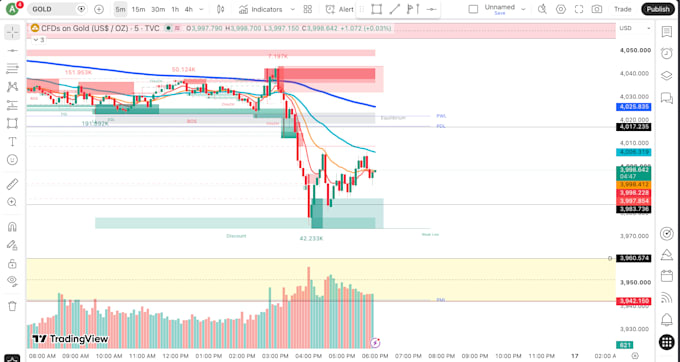Click the purple lightning event marker
680x362 pixels.
point(375,343)
